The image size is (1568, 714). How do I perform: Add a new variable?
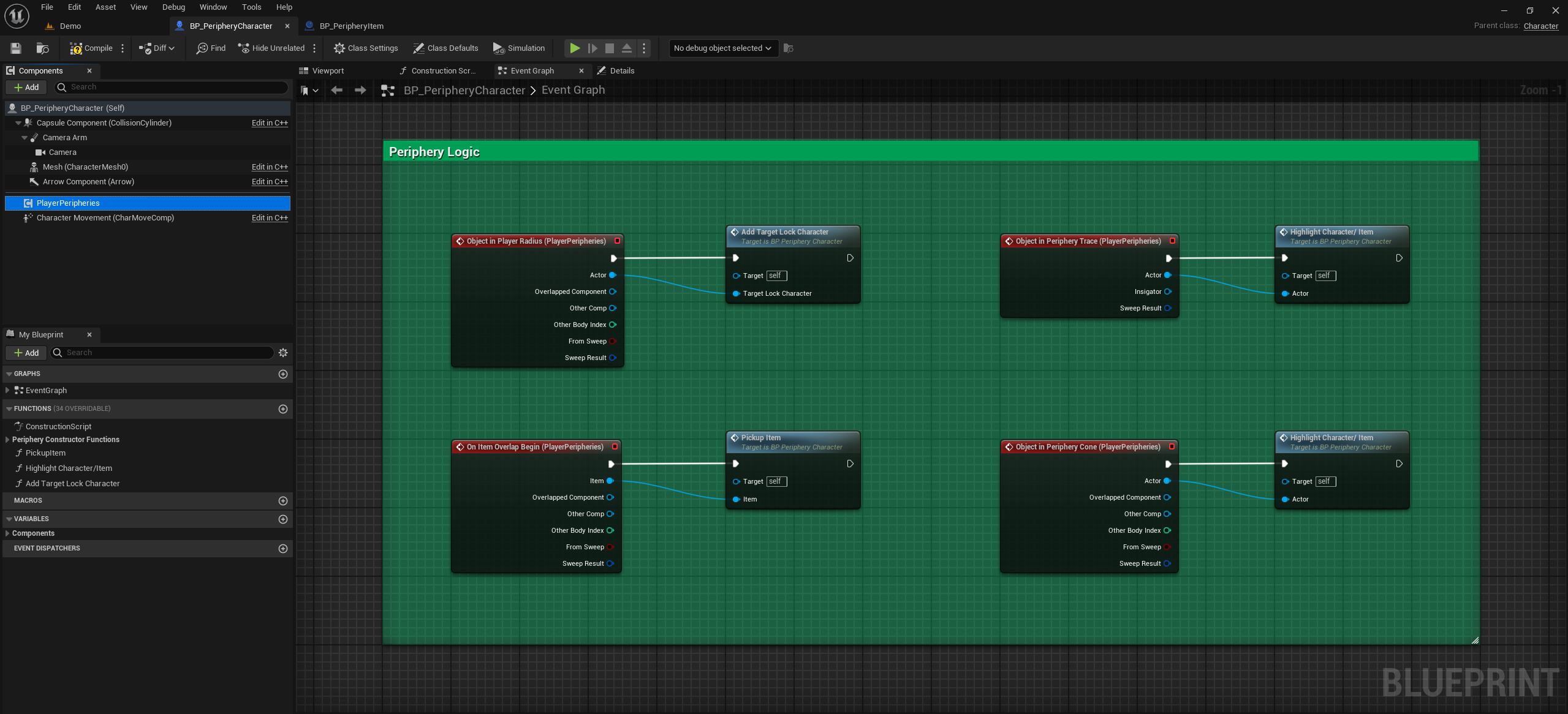tap(283, 519)
